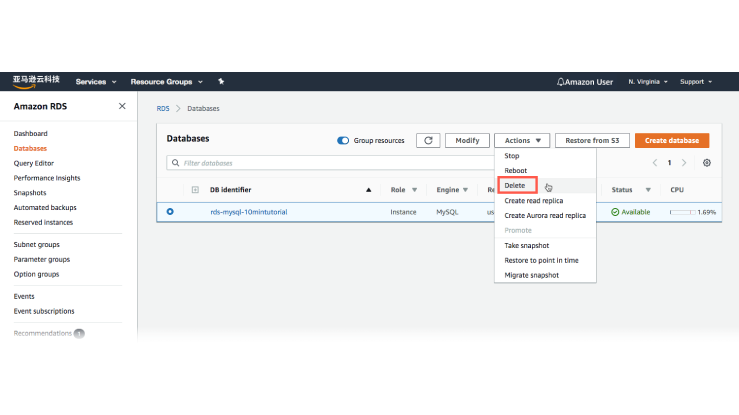This screenshot has width=739, height=415.
Task: Click the notification bell icon
Action: coord(560,81)
